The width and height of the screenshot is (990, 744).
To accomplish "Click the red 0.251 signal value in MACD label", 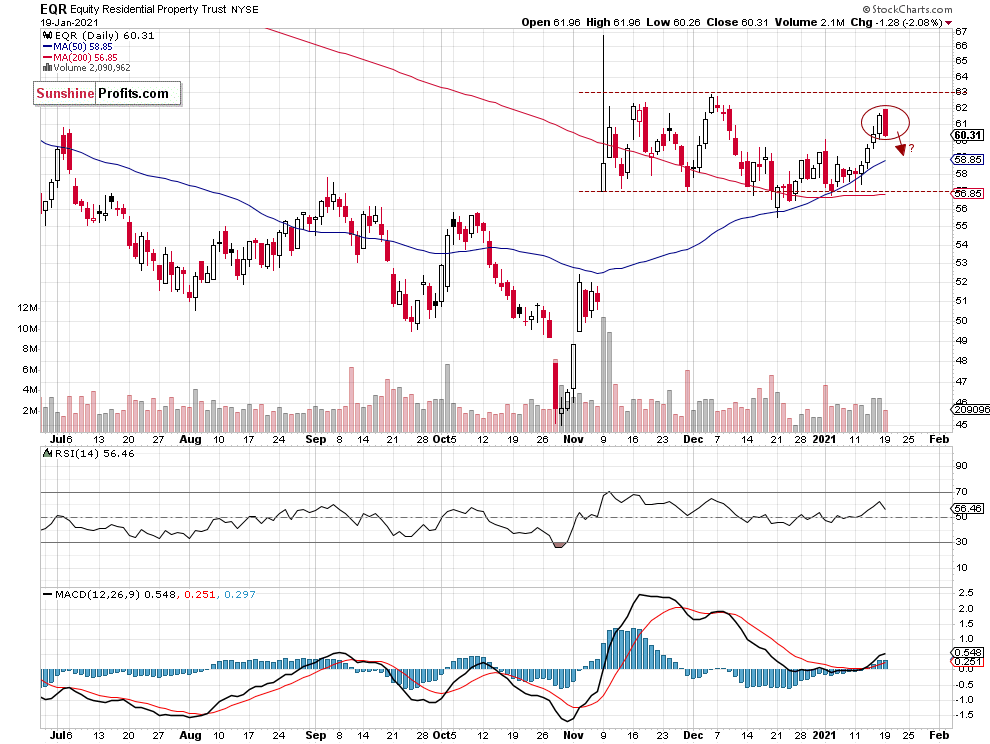I will coord(200,594).
